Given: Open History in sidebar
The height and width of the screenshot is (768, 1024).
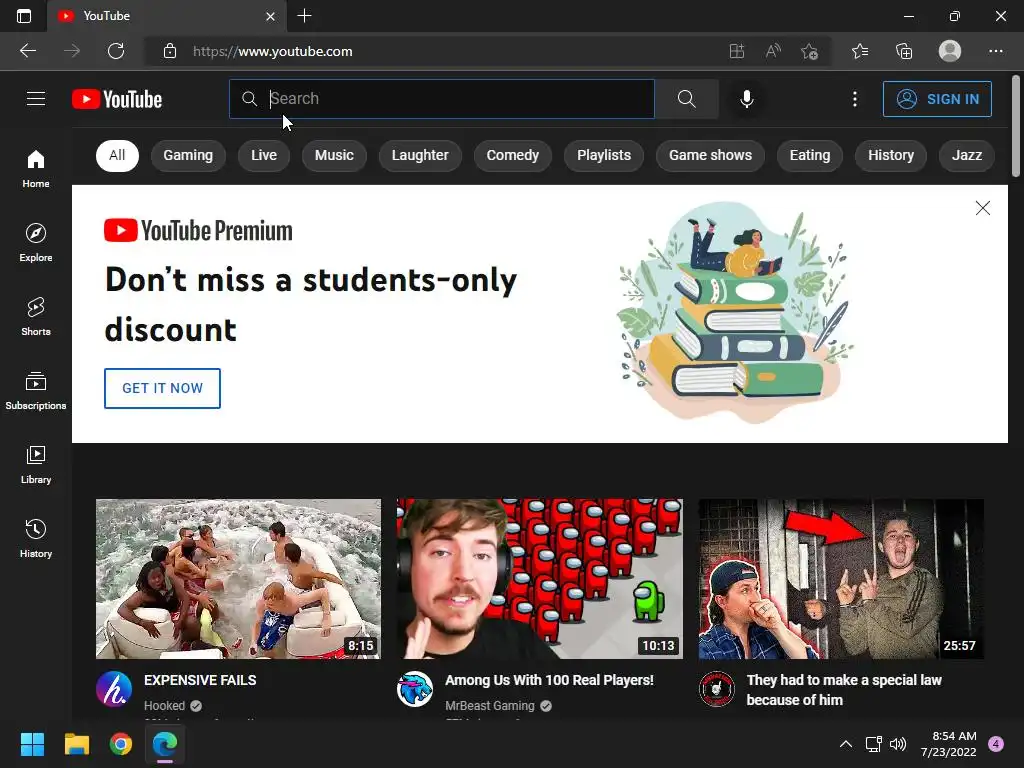Looking at the screenshot, I should (x=36, y=538).
